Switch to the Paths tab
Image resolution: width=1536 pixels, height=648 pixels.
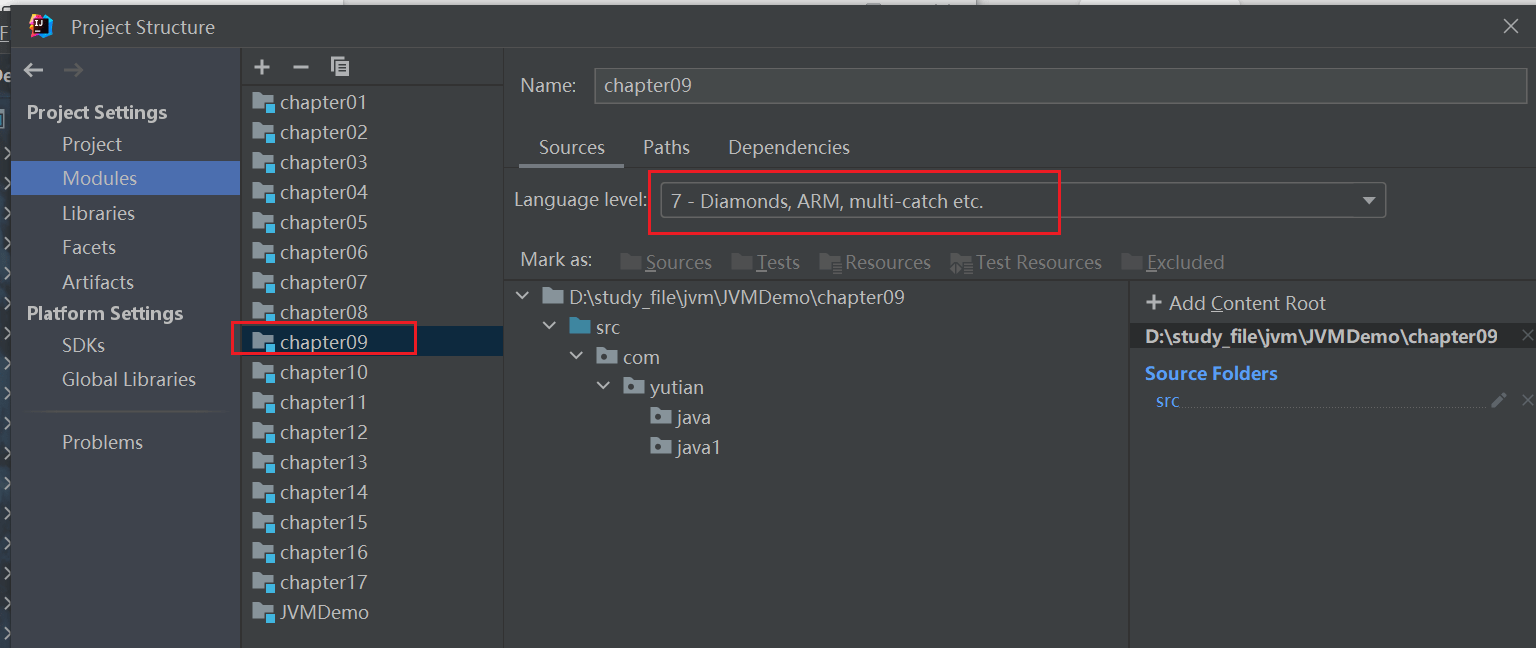(x=666, y=147)
